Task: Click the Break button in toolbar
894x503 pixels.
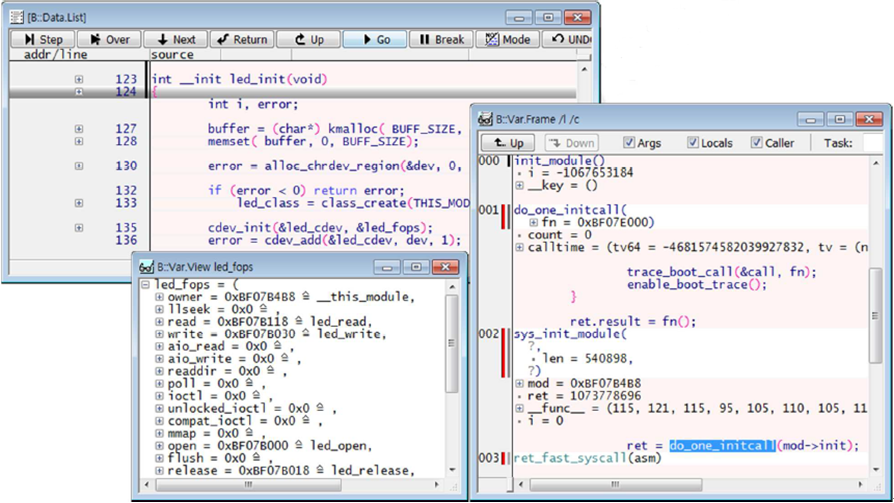Action: [x=441, y=39]
